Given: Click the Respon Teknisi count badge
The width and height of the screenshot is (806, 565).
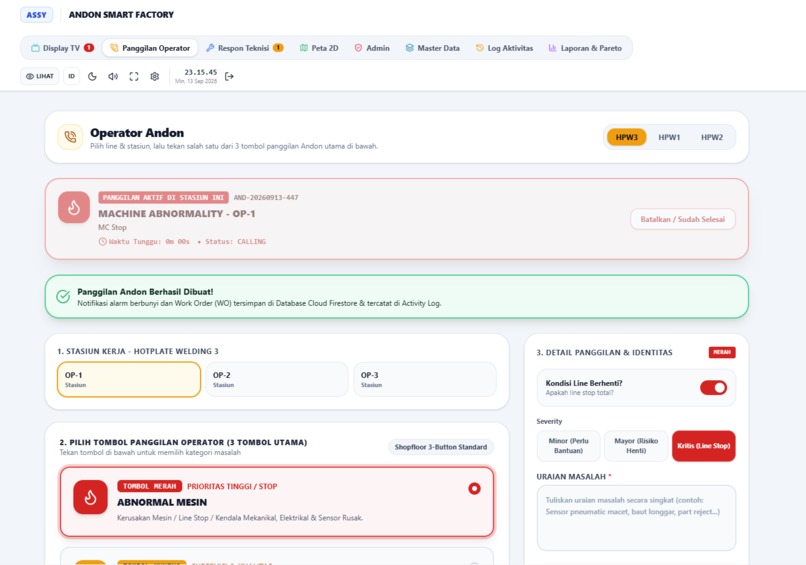Looking at the screenshot, I should point(278,48).
